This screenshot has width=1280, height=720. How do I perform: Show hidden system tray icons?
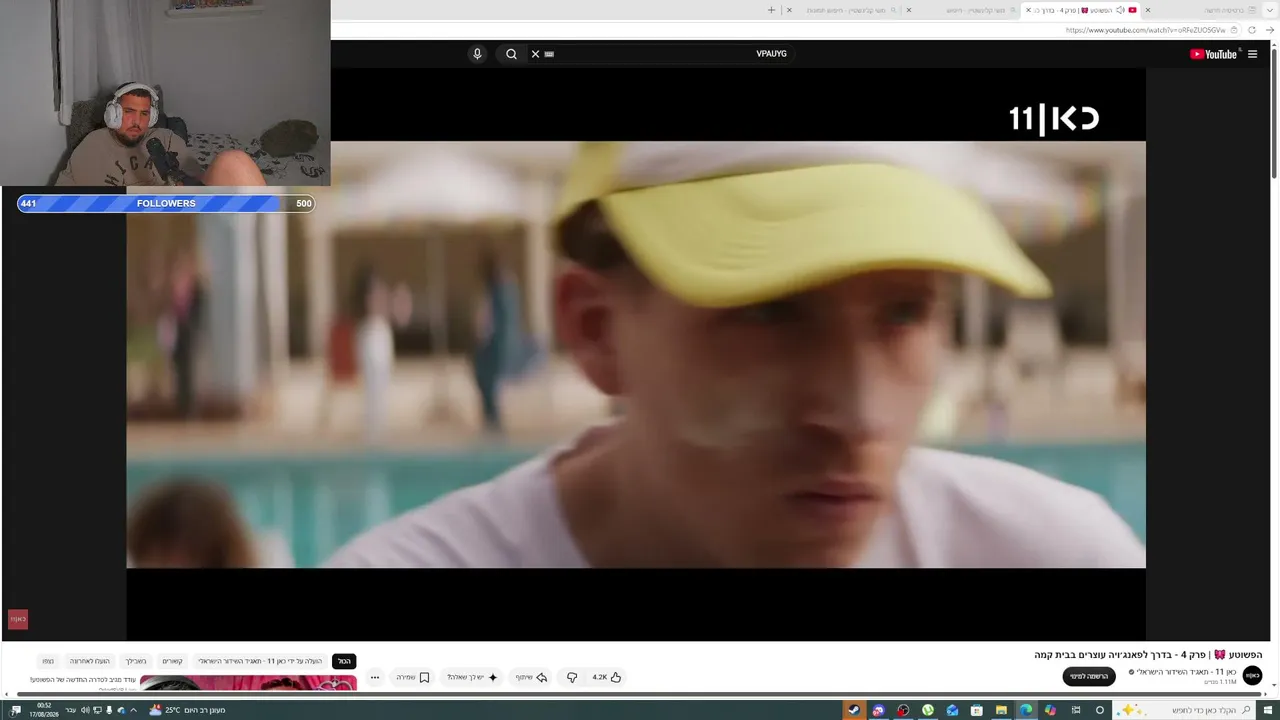click(133, 710)
